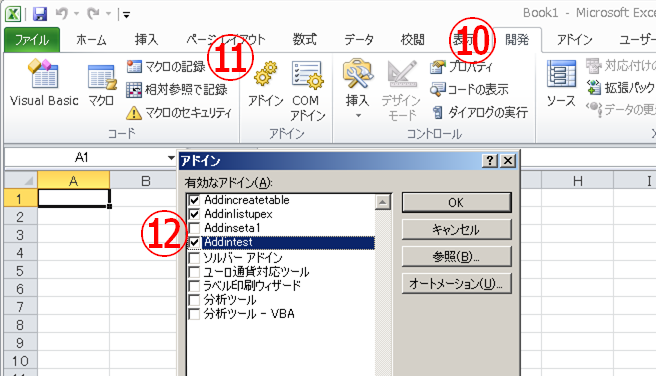Screen dimensions: 656x376
Task: Click the Redo icon in Quick Access Toolbar
Action: point(93,14)
